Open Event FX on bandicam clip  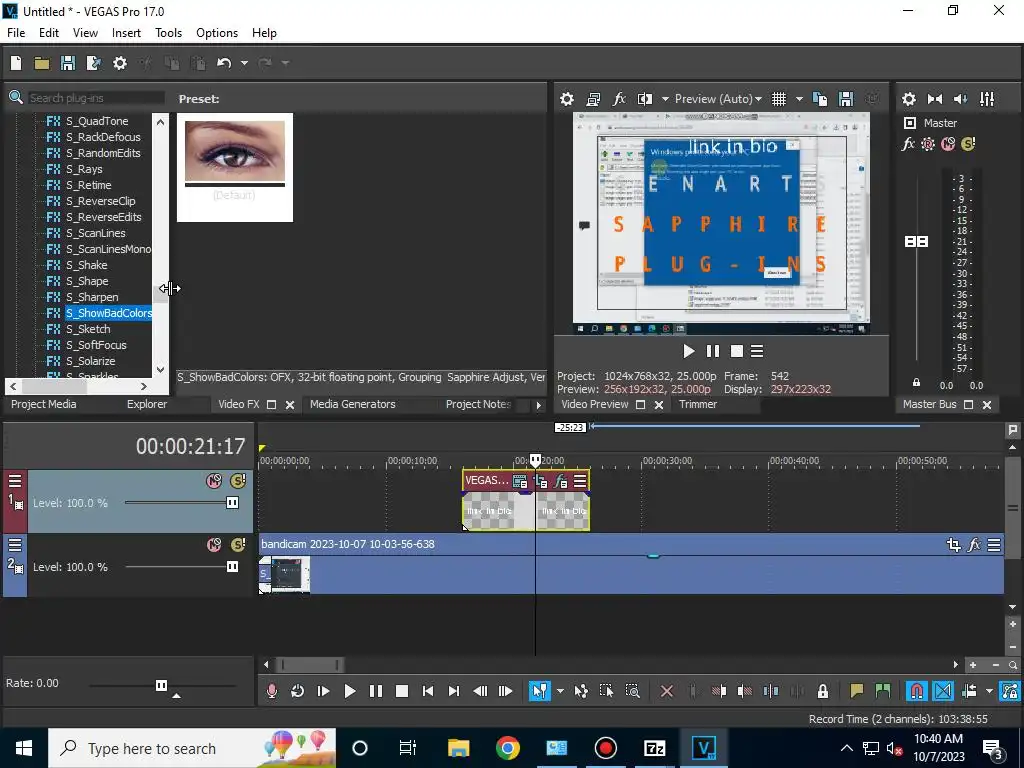(x=974, y=545)
